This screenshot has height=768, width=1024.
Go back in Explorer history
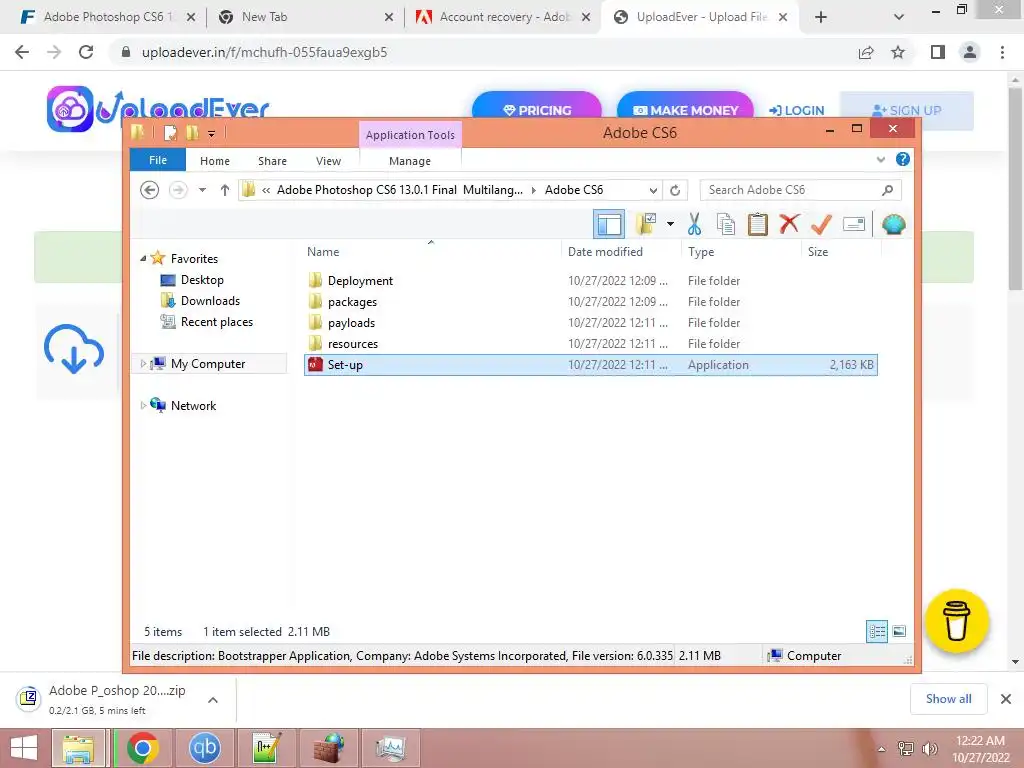[150, 190]
